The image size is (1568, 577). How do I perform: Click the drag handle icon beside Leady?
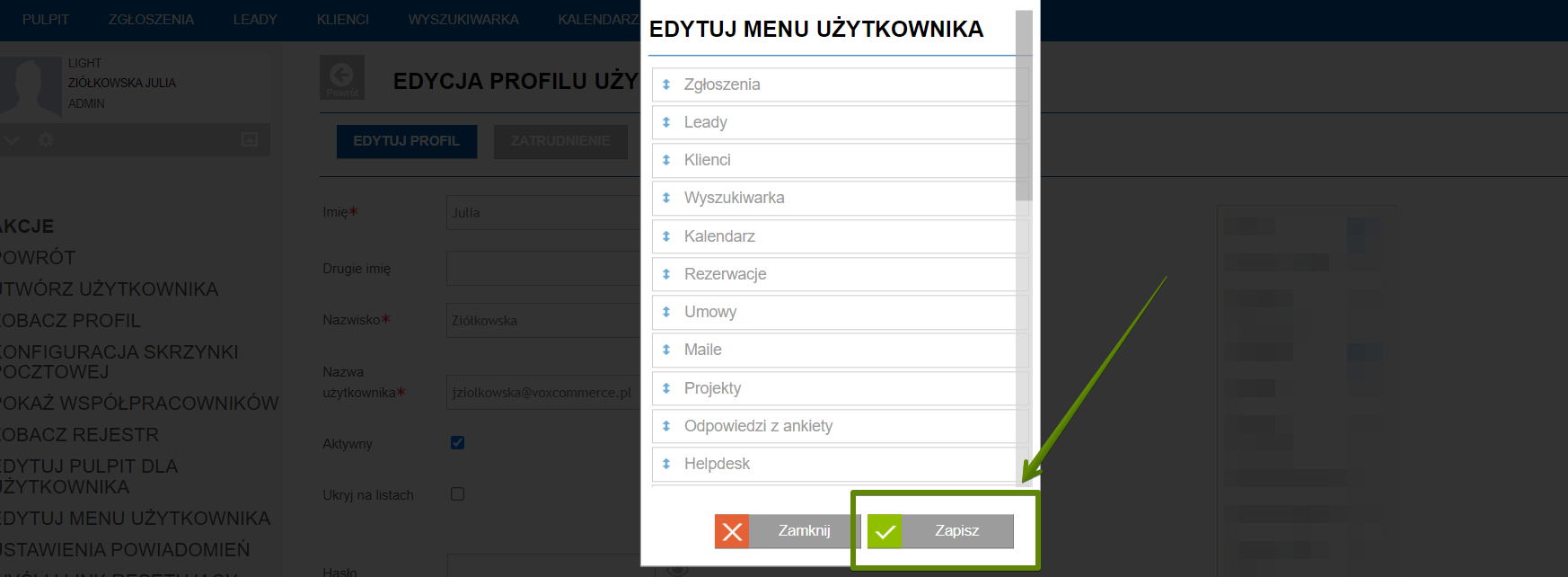point(666,122)
